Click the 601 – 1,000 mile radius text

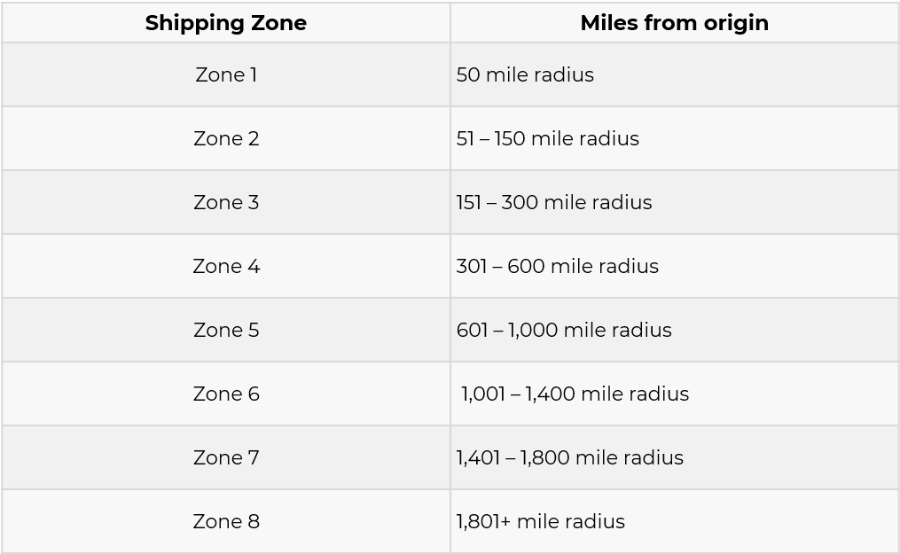[x=564, y=330]
